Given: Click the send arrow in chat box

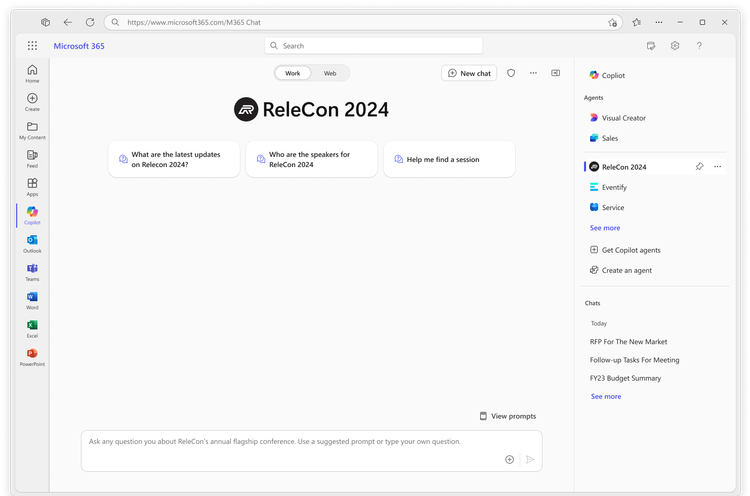Looking at the screenshot, I should 530,459.
